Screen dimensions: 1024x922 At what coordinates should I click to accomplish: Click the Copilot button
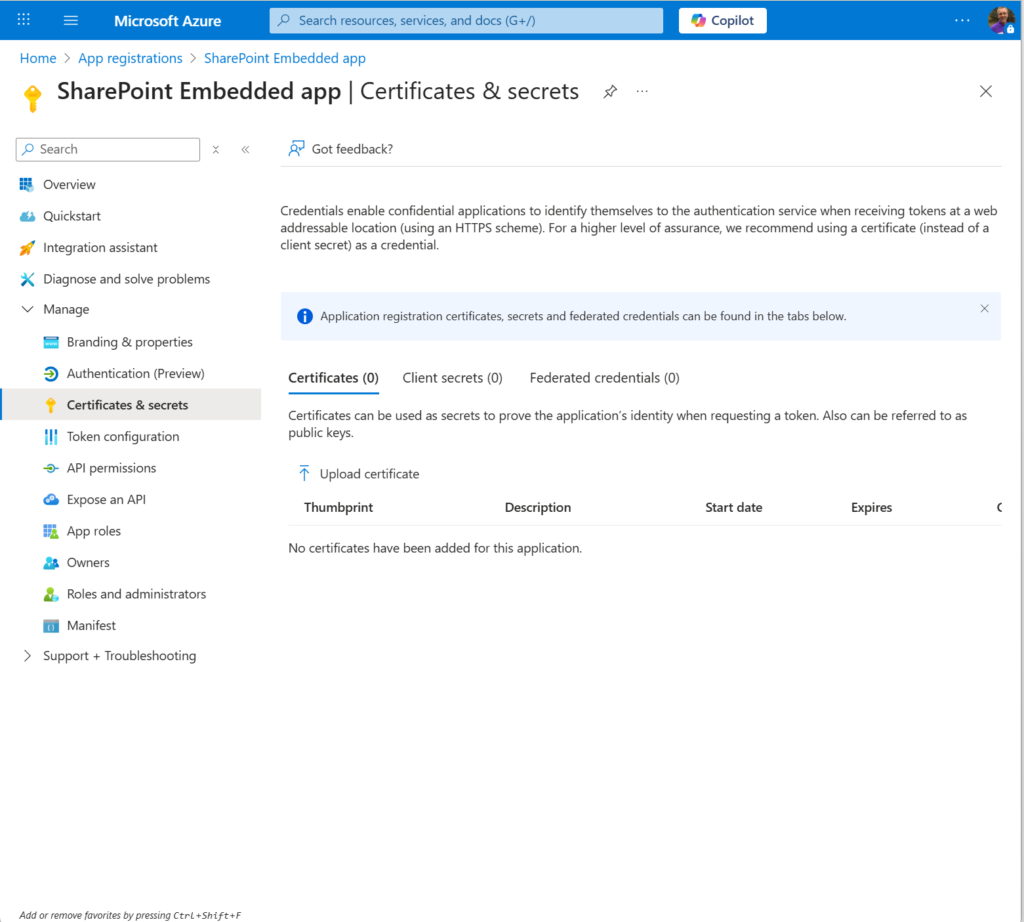pyautogui.click(x=722, y=20)
